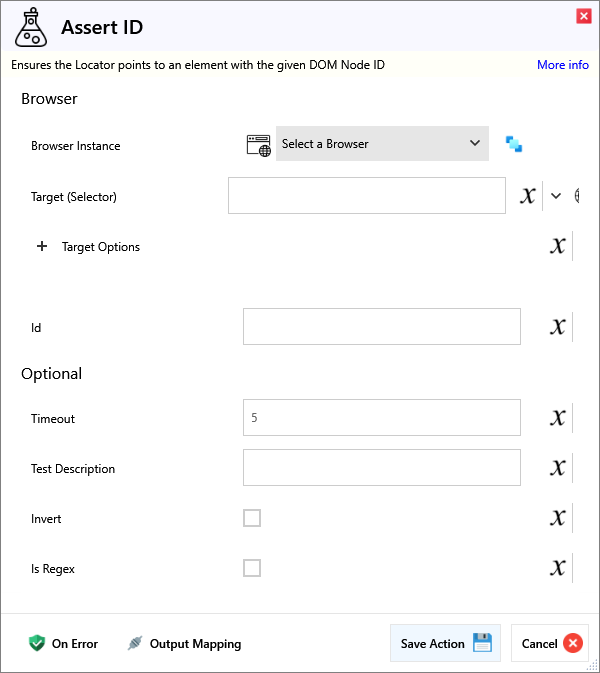This screenshot has width=600, height=673.
Task: Expand the Target Options section
Action: pyautogui.click(x=42, y=247)
